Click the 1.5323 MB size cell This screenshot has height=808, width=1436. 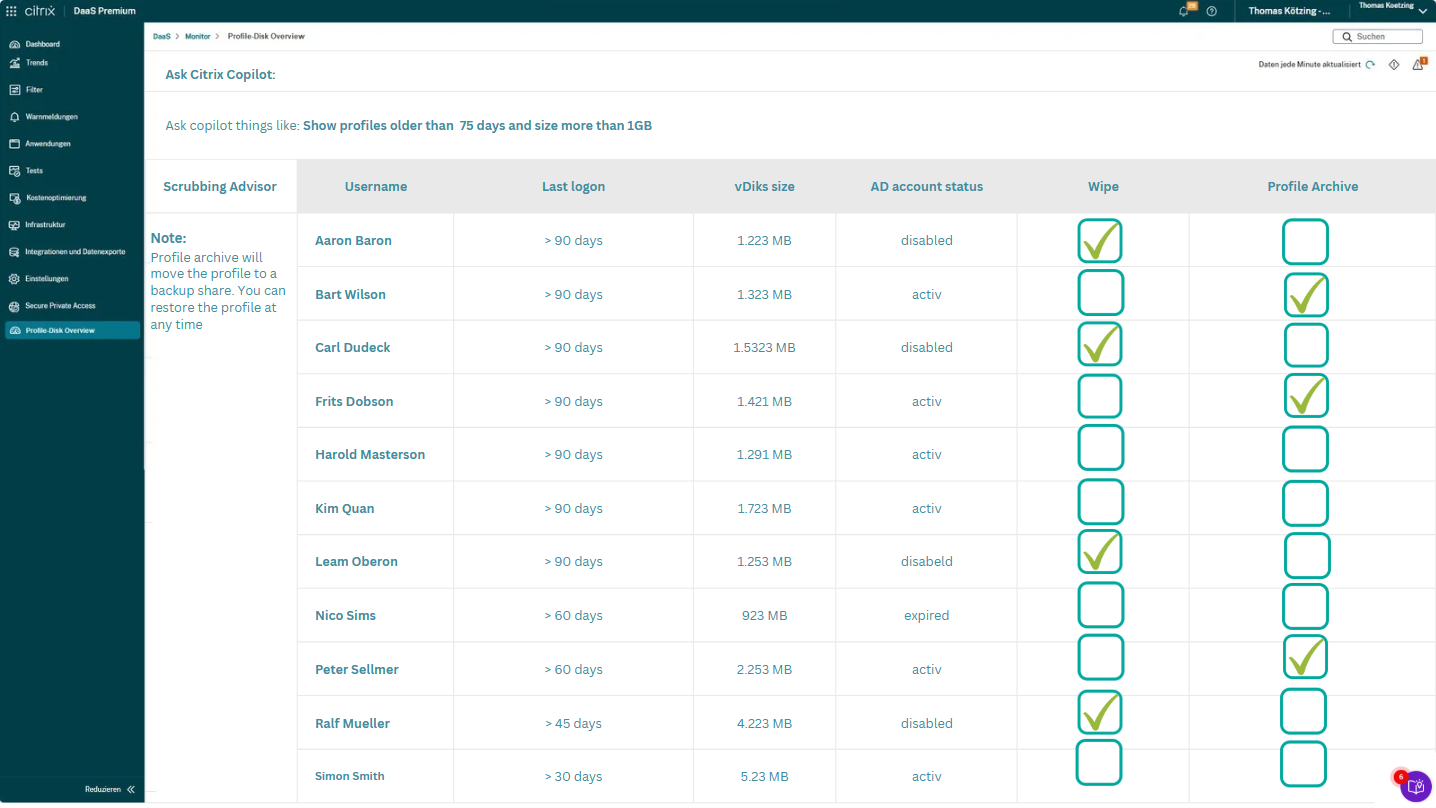pyautogui.click(x=764, y=348)
